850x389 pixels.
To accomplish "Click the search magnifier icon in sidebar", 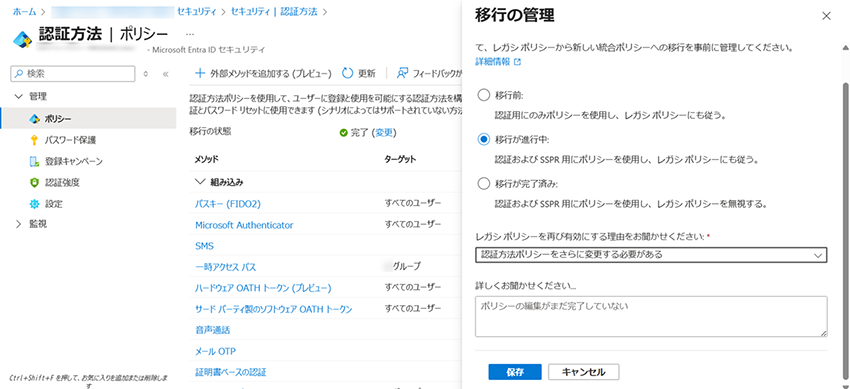I will click(20, 73).
